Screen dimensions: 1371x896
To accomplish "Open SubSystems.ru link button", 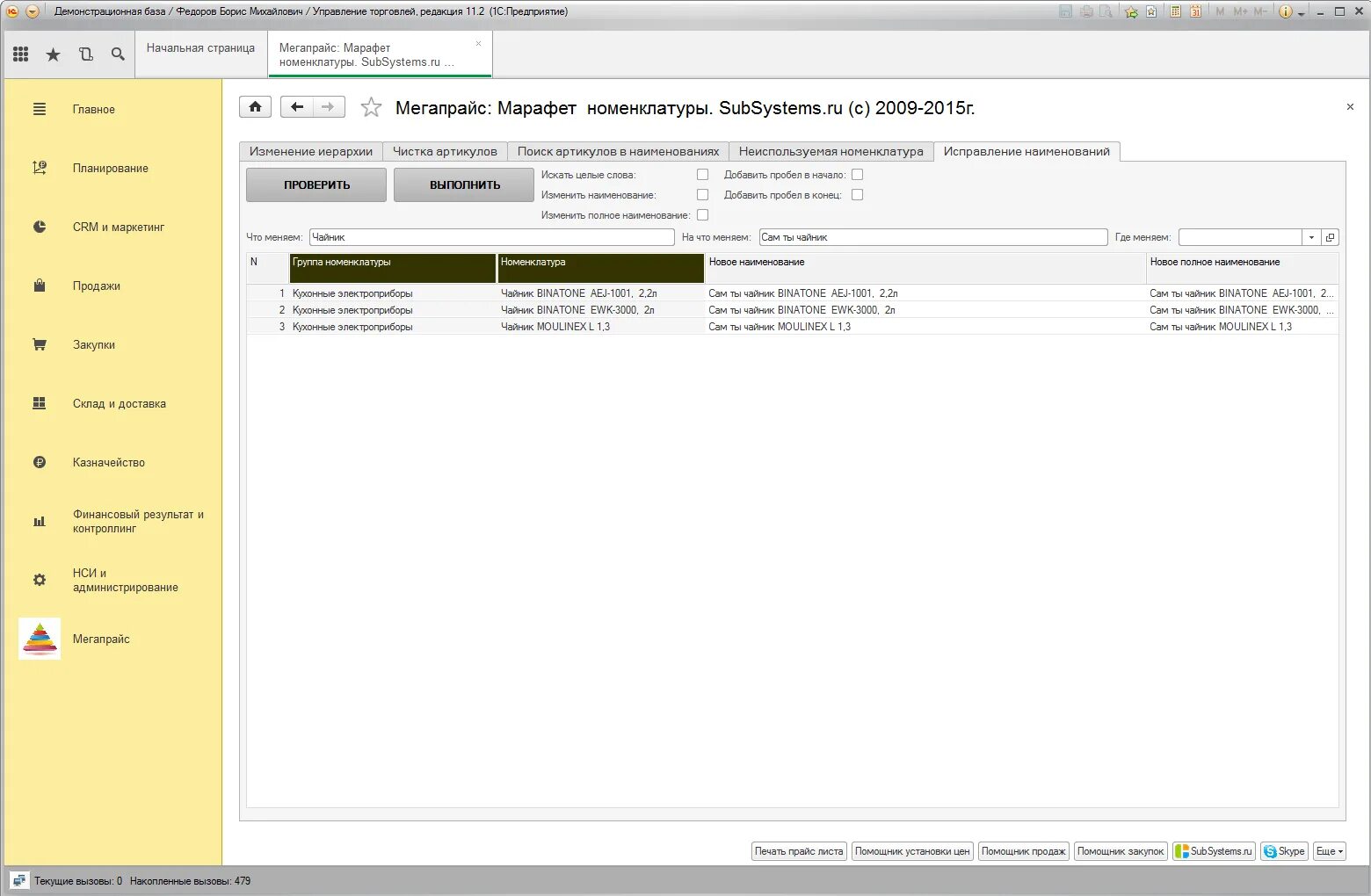I will (x=1214, y=851).
